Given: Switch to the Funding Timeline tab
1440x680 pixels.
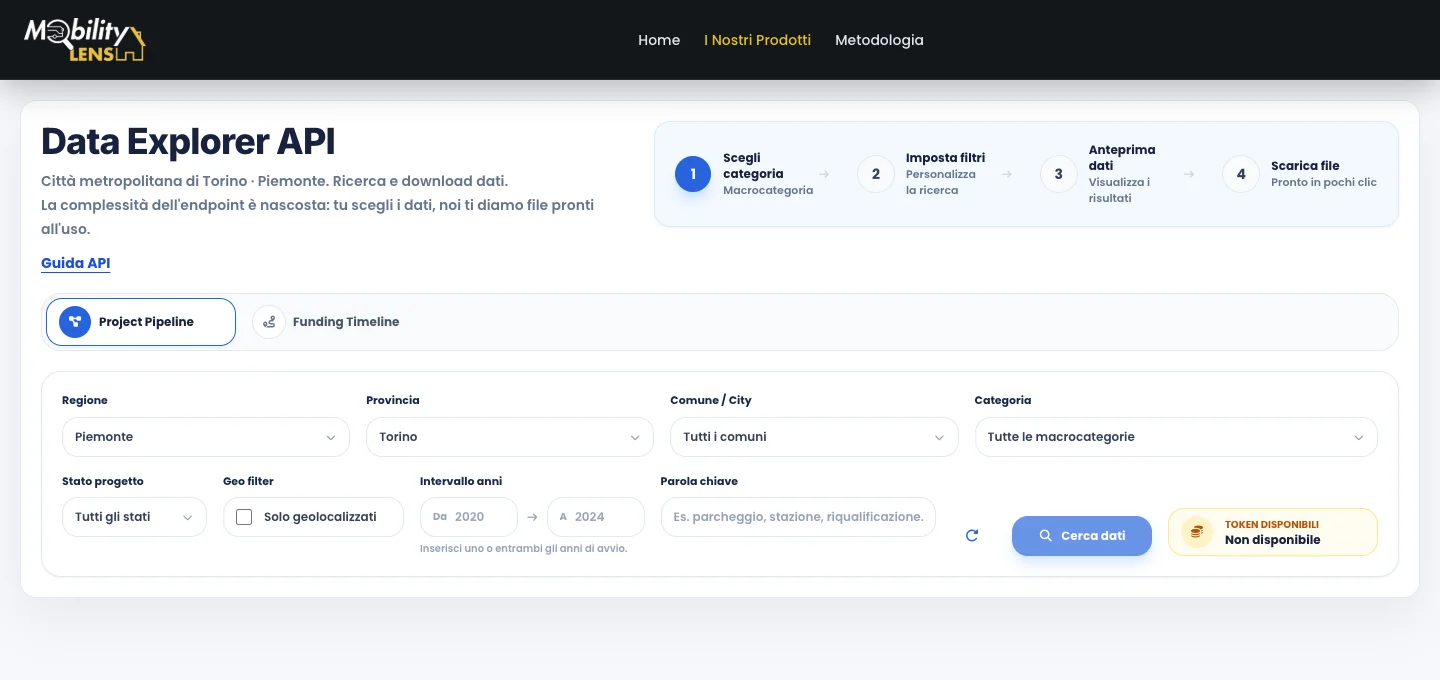Looking at the screenshot, I should 328,322.
